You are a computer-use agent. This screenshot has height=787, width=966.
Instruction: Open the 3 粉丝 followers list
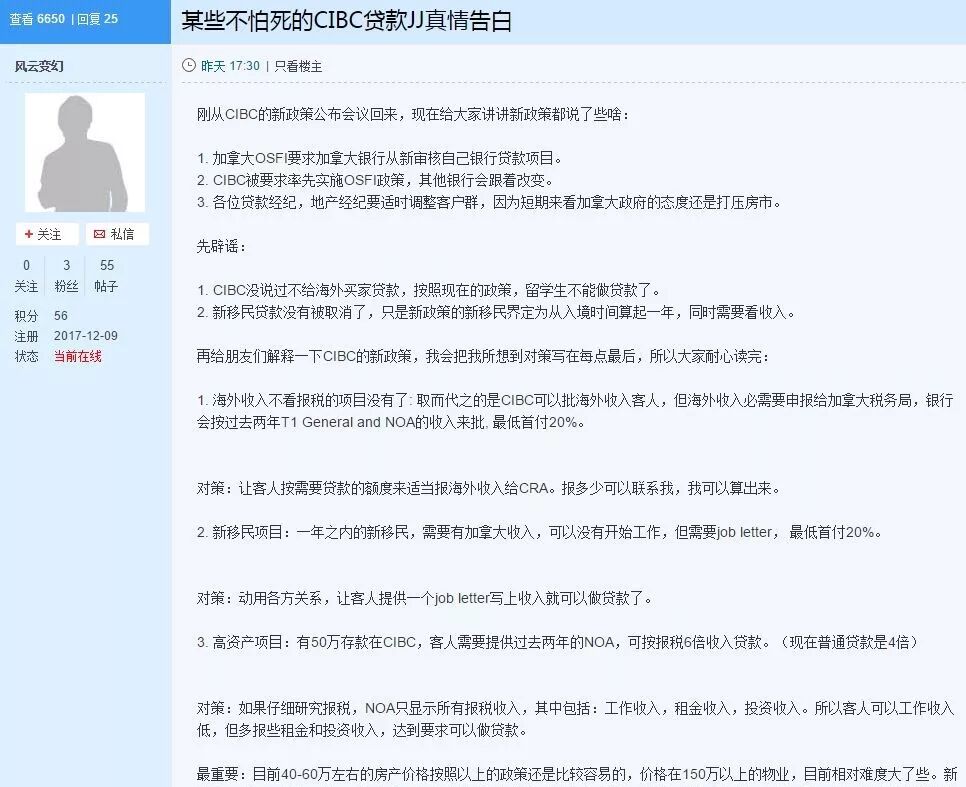pos(67,275)
